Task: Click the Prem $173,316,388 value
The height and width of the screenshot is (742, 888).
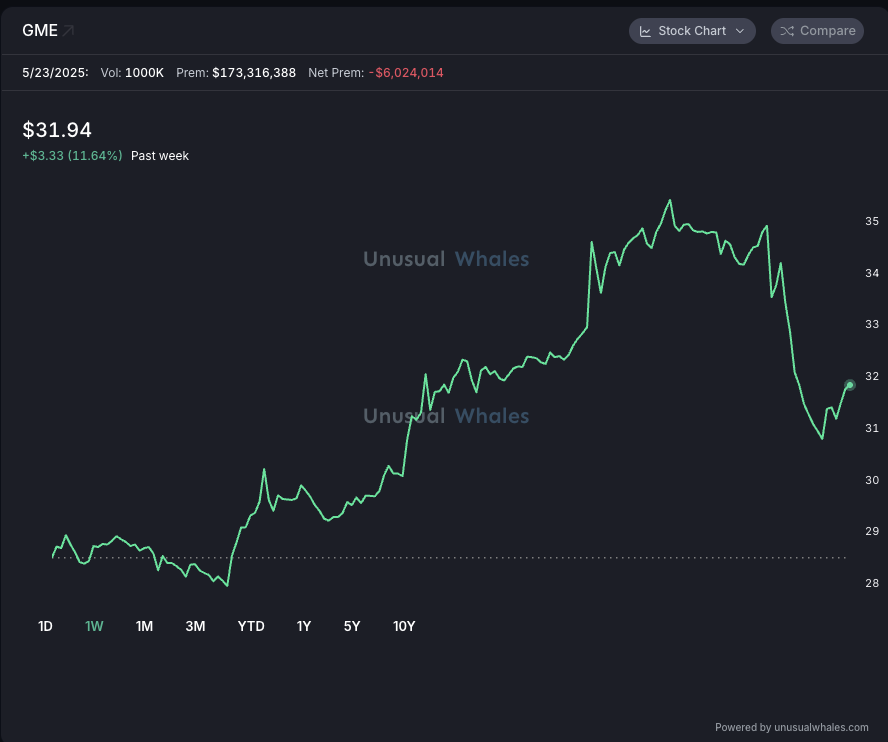Action: click(236, 73)
